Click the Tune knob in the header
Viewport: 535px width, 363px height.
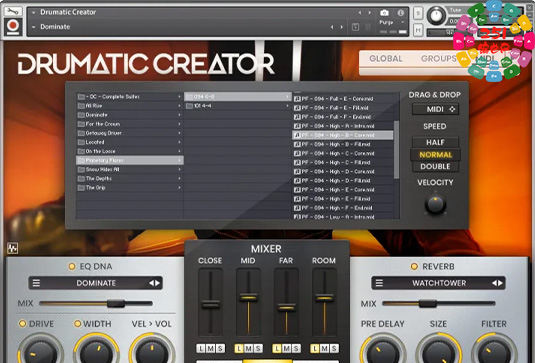tap(436, 15)
